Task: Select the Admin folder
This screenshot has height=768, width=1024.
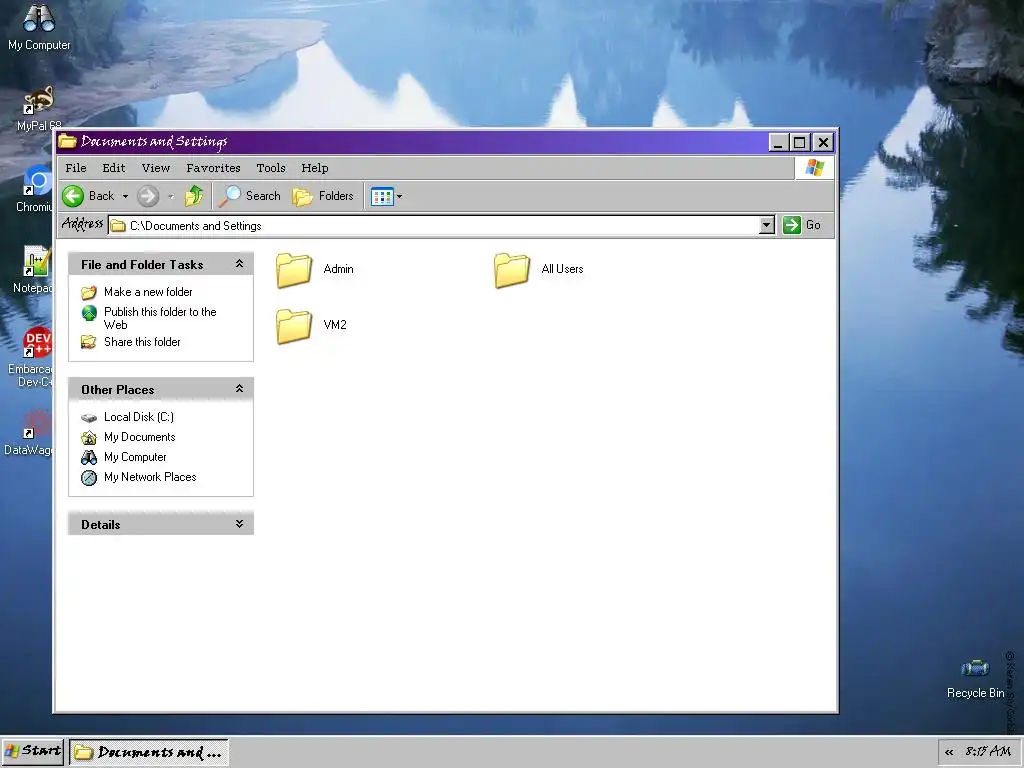Action: (x=315, y=269)
